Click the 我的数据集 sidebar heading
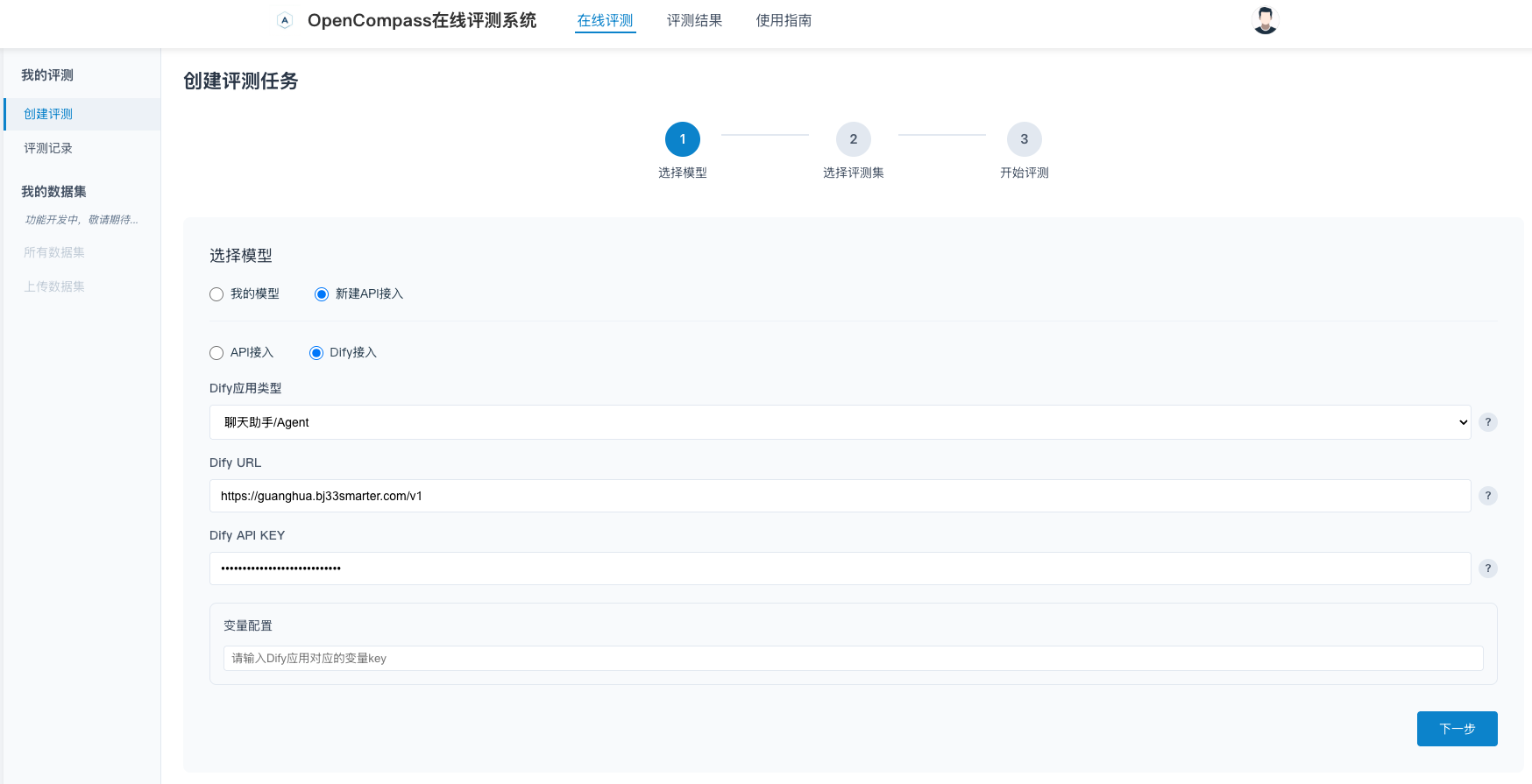Screen dimensions: 1532x784 pyautogui.click(x=53, y=192)
